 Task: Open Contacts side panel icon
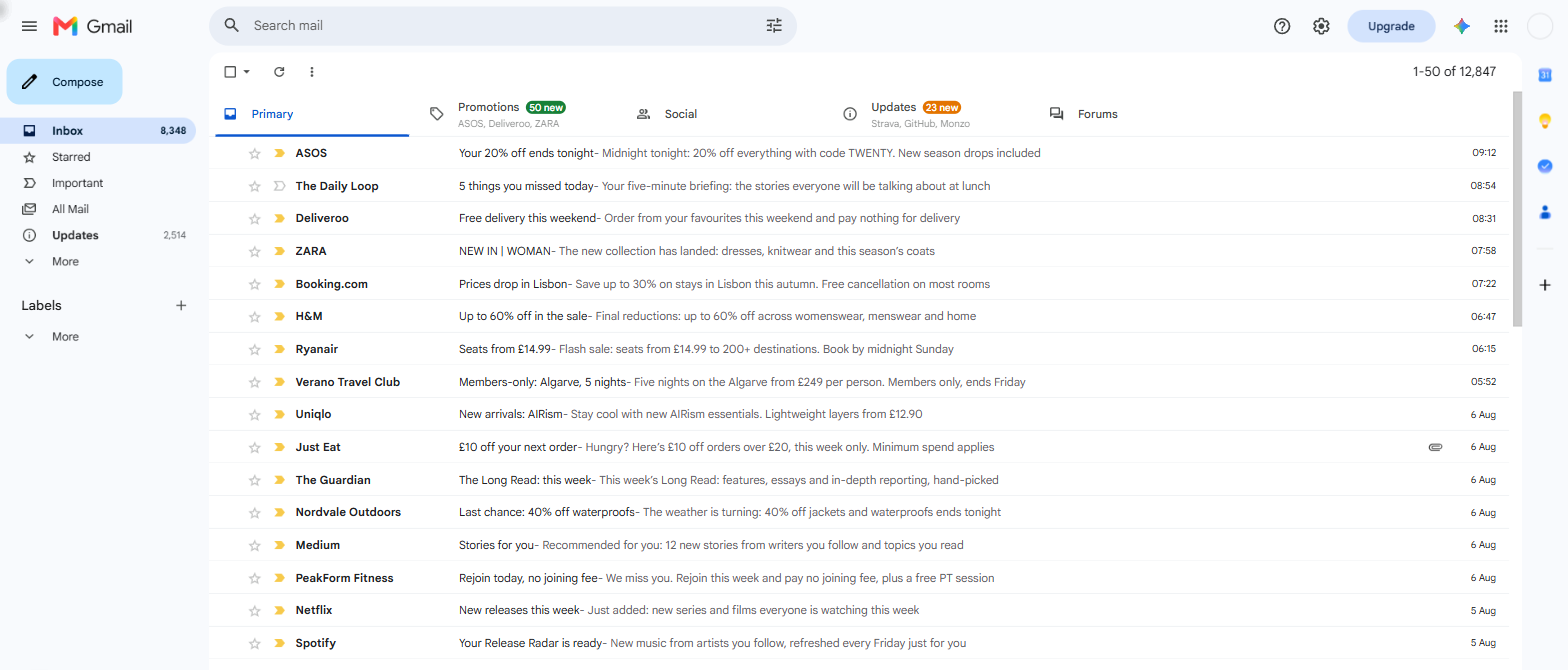click(1545, 212)
